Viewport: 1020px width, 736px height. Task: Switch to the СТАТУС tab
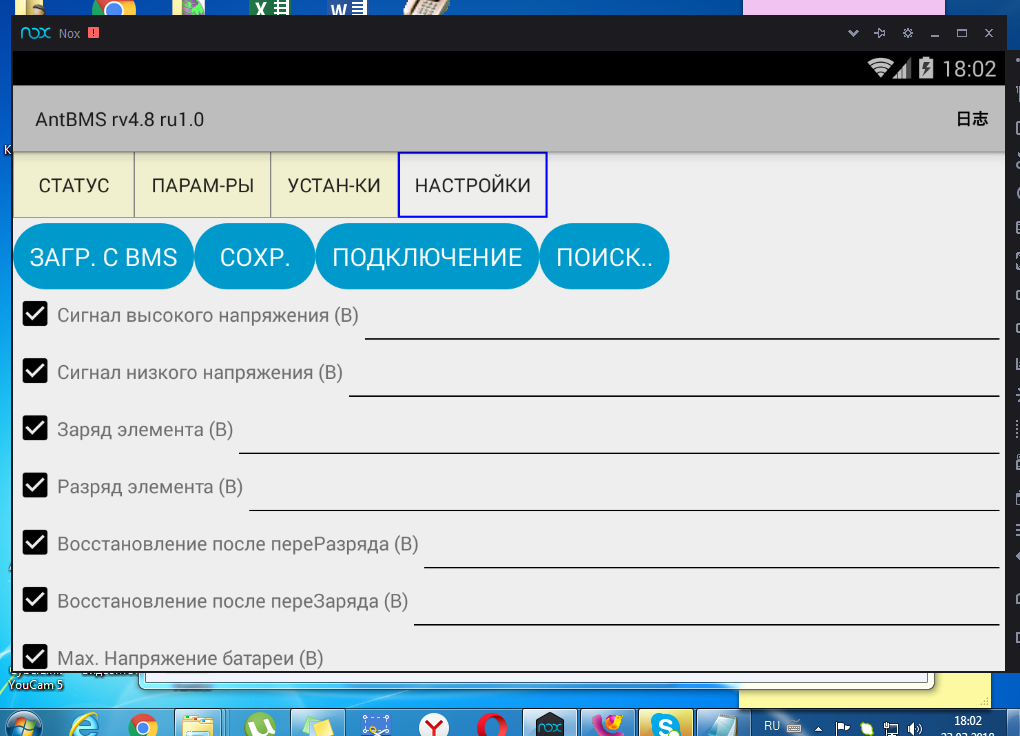[x=74, y=185]
